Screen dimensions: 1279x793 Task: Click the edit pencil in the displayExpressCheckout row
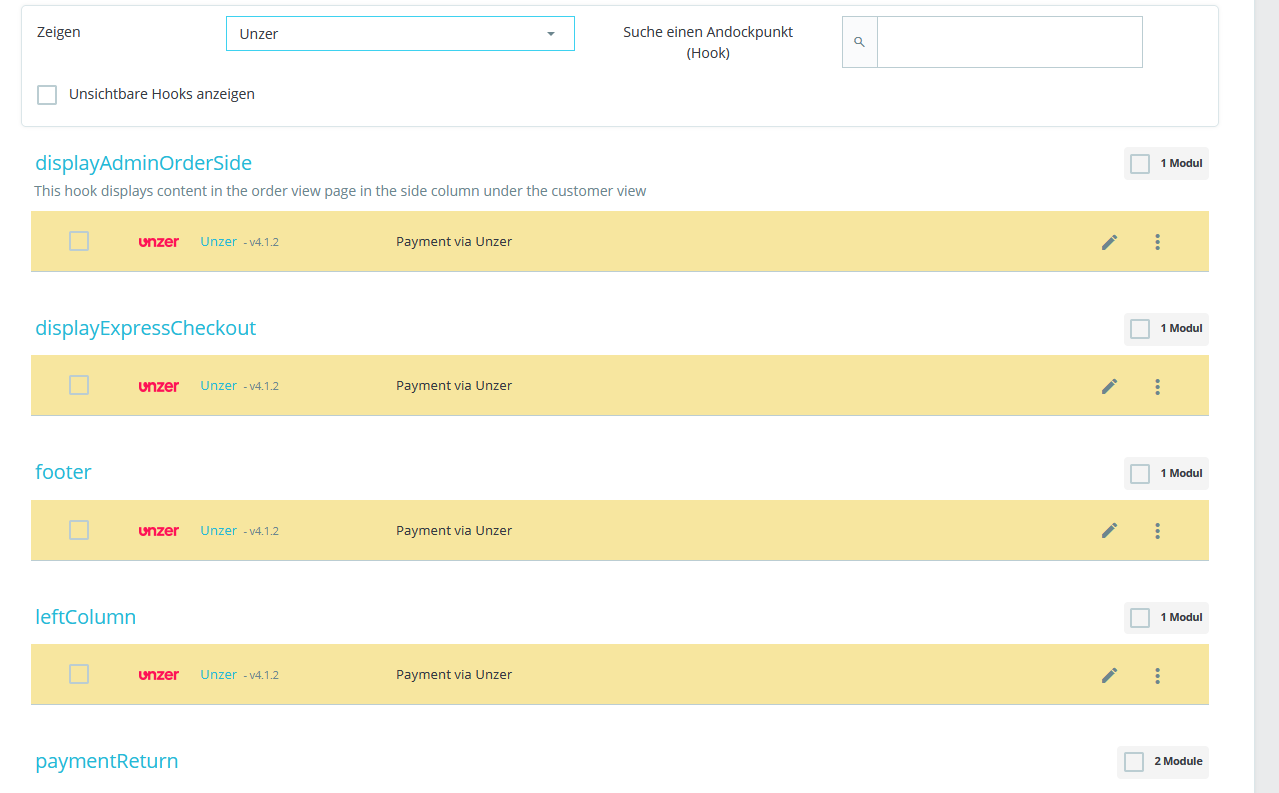[1109, 386]
